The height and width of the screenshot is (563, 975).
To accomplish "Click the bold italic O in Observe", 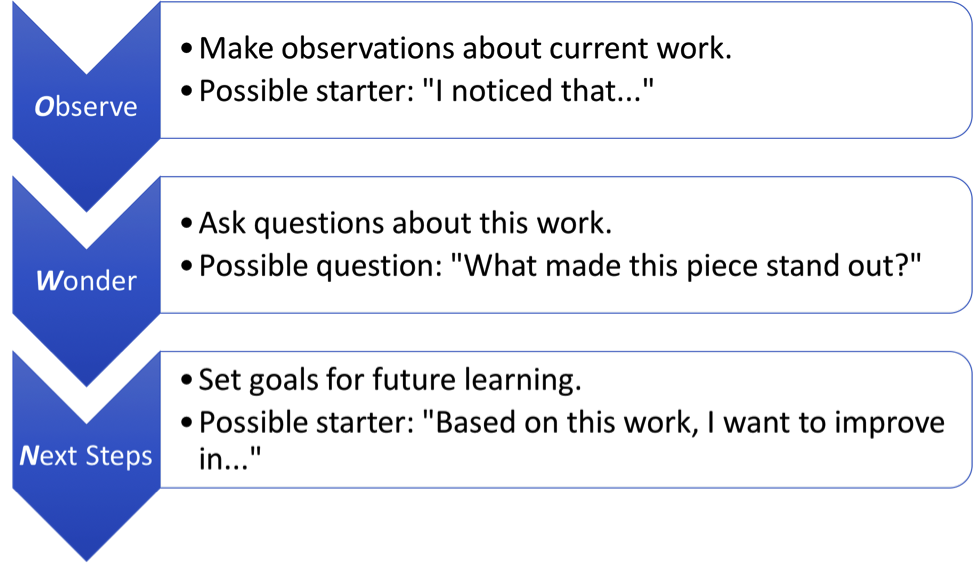I will coord(44,107).
